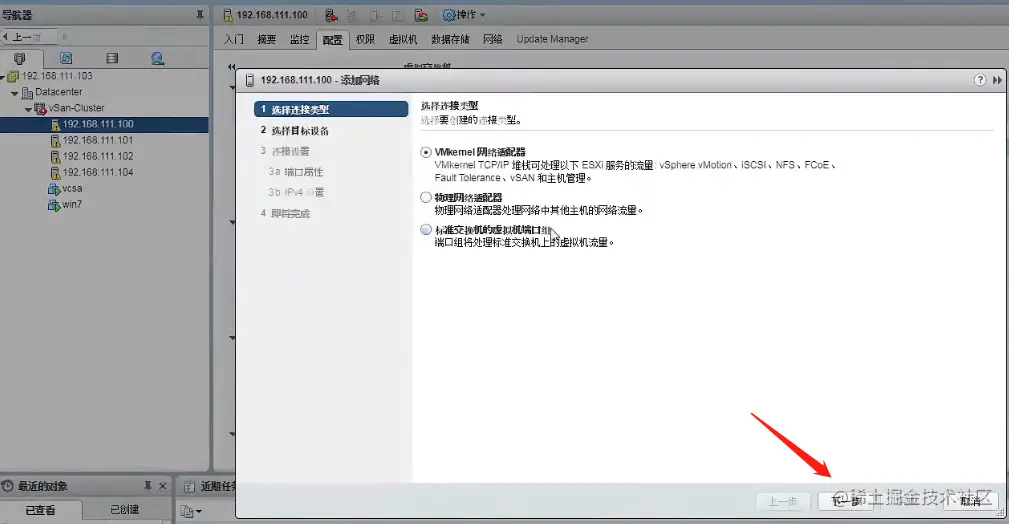
Task: Open the tasks filter dropdown below 近期任务
Action: [191, 512]
